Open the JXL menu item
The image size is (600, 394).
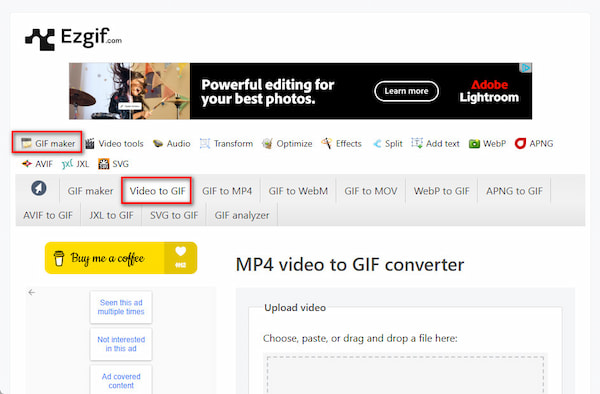pyautogui.click(x=75, y=164)
